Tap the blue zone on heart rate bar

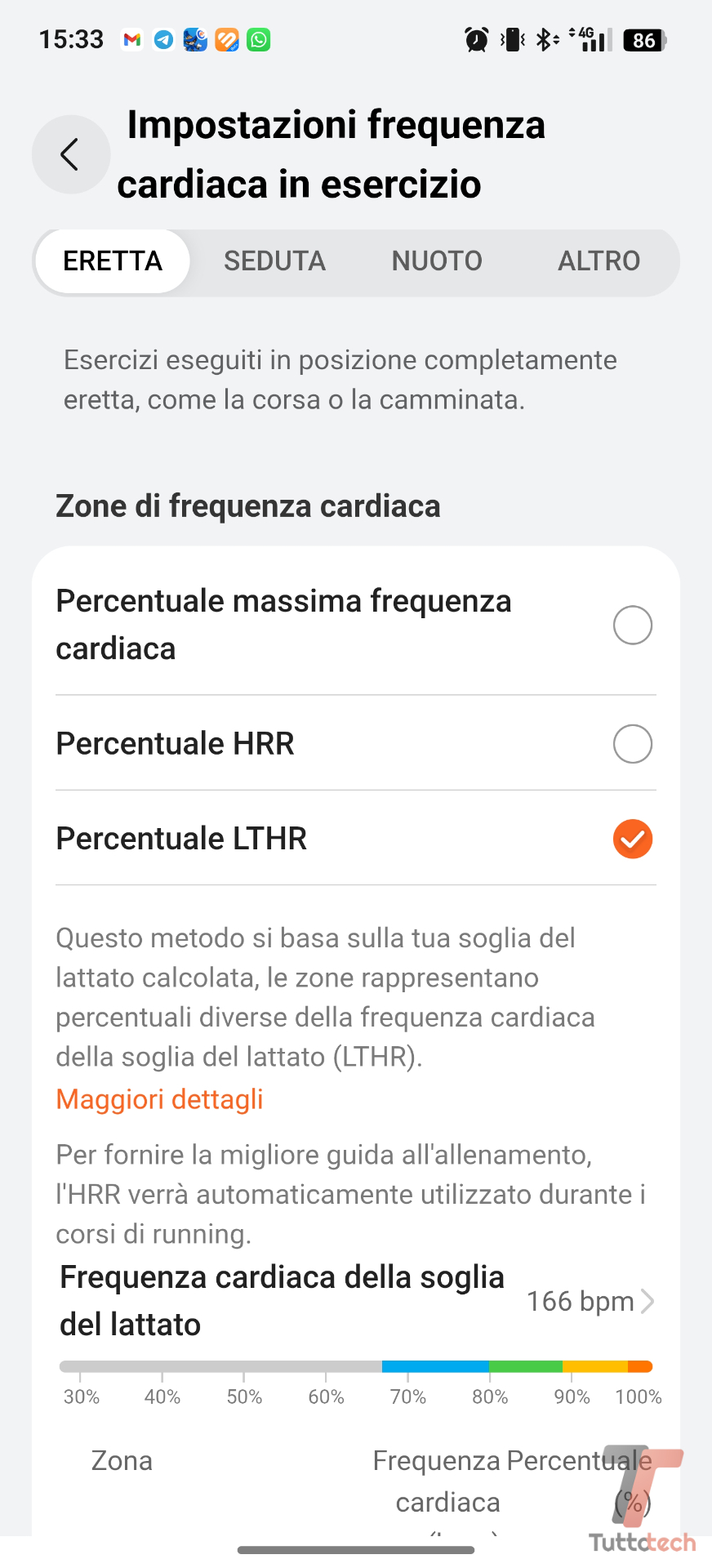click(434, 1366)
